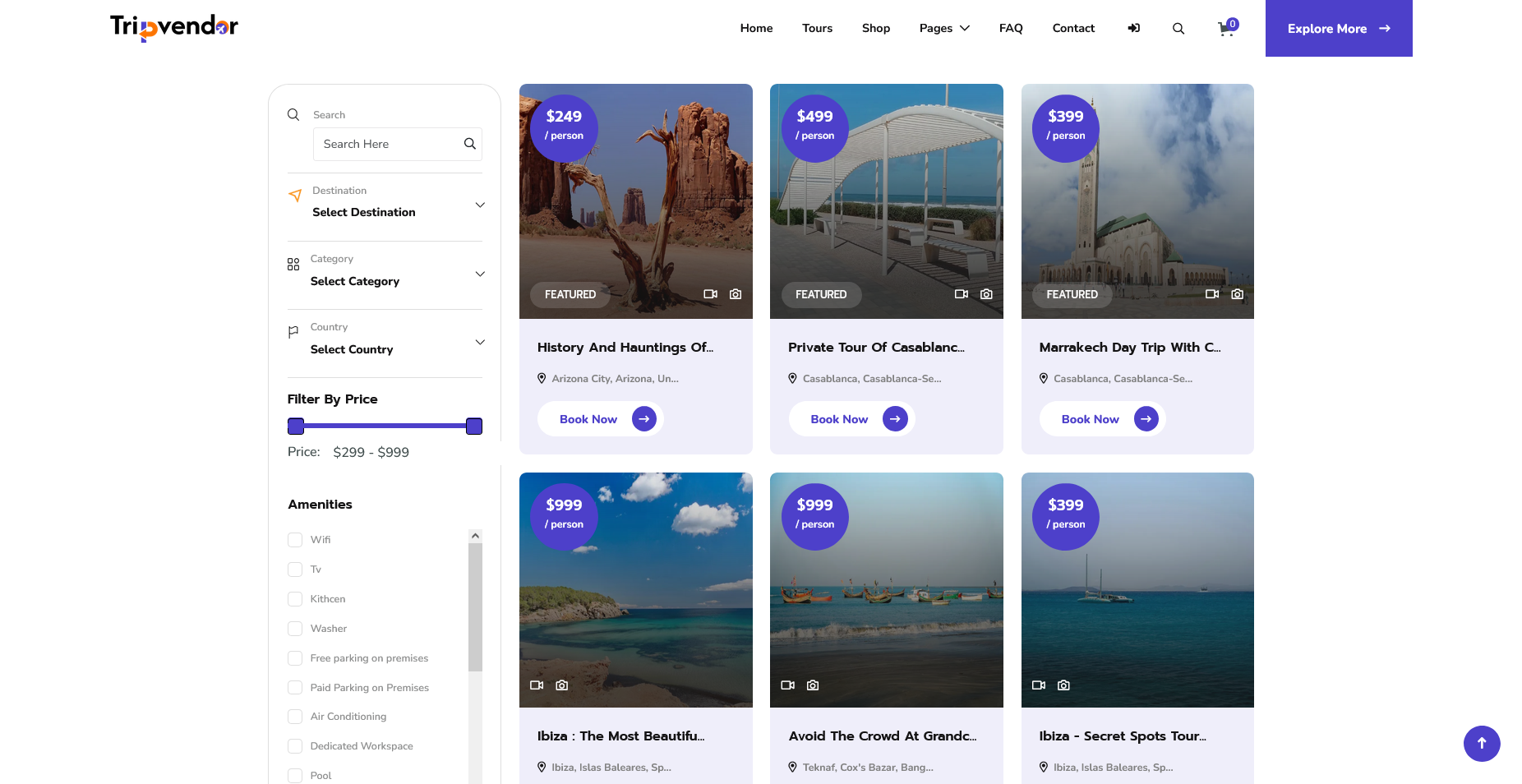Viewport: 1522px width, 784px height.
Task: Click camera icon on Marrakech Day Trip card
Action: 1238,294
